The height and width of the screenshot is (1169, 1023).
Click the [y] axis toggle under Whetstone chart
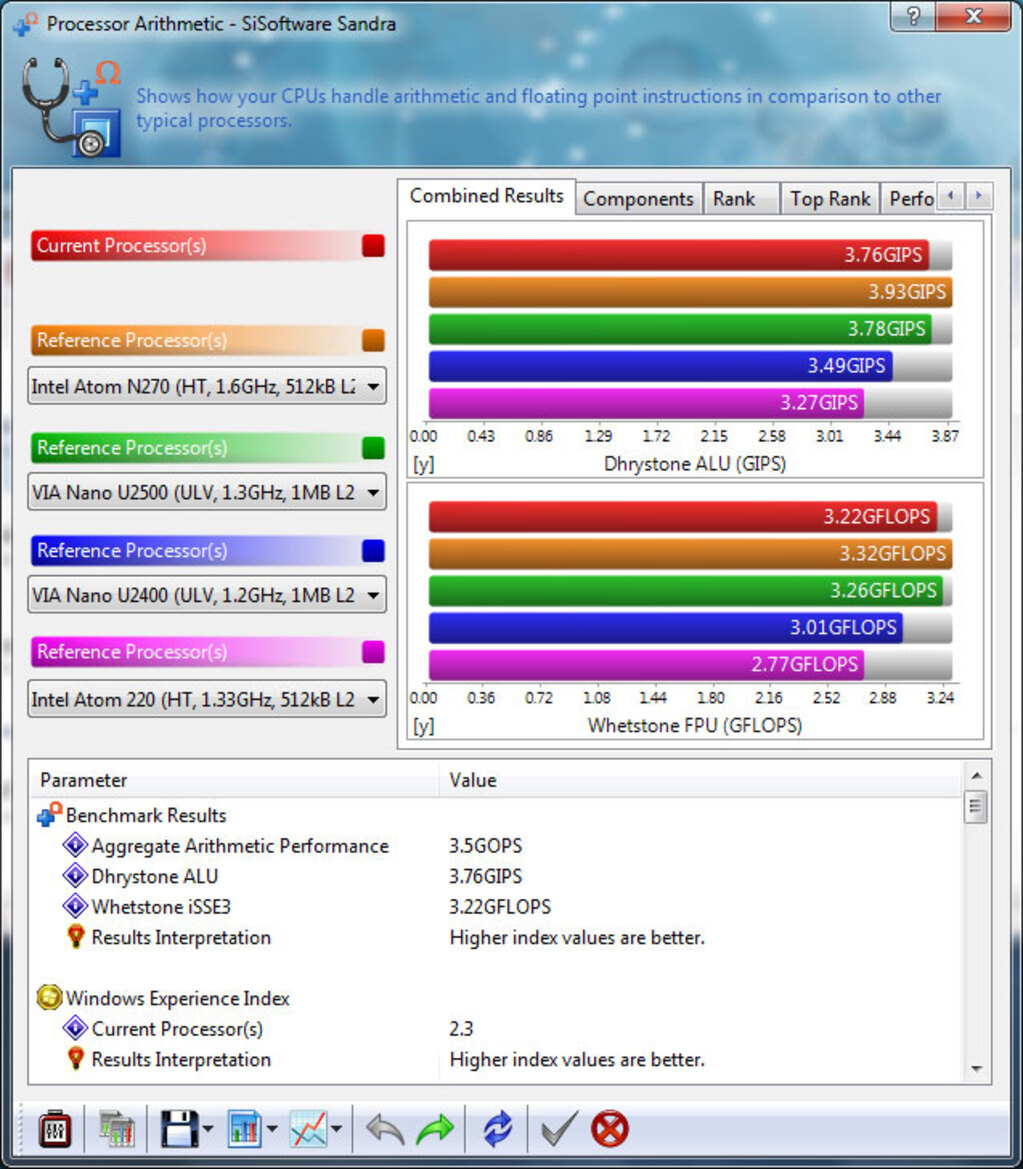424,726
